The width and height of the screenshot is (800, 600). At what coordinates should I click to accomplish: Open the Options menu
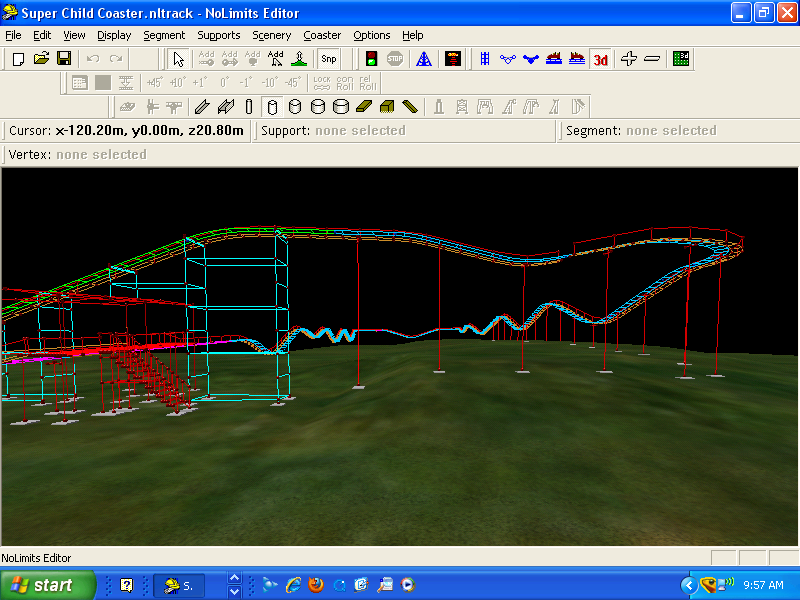pyautogui.click(x=371, y=35)
